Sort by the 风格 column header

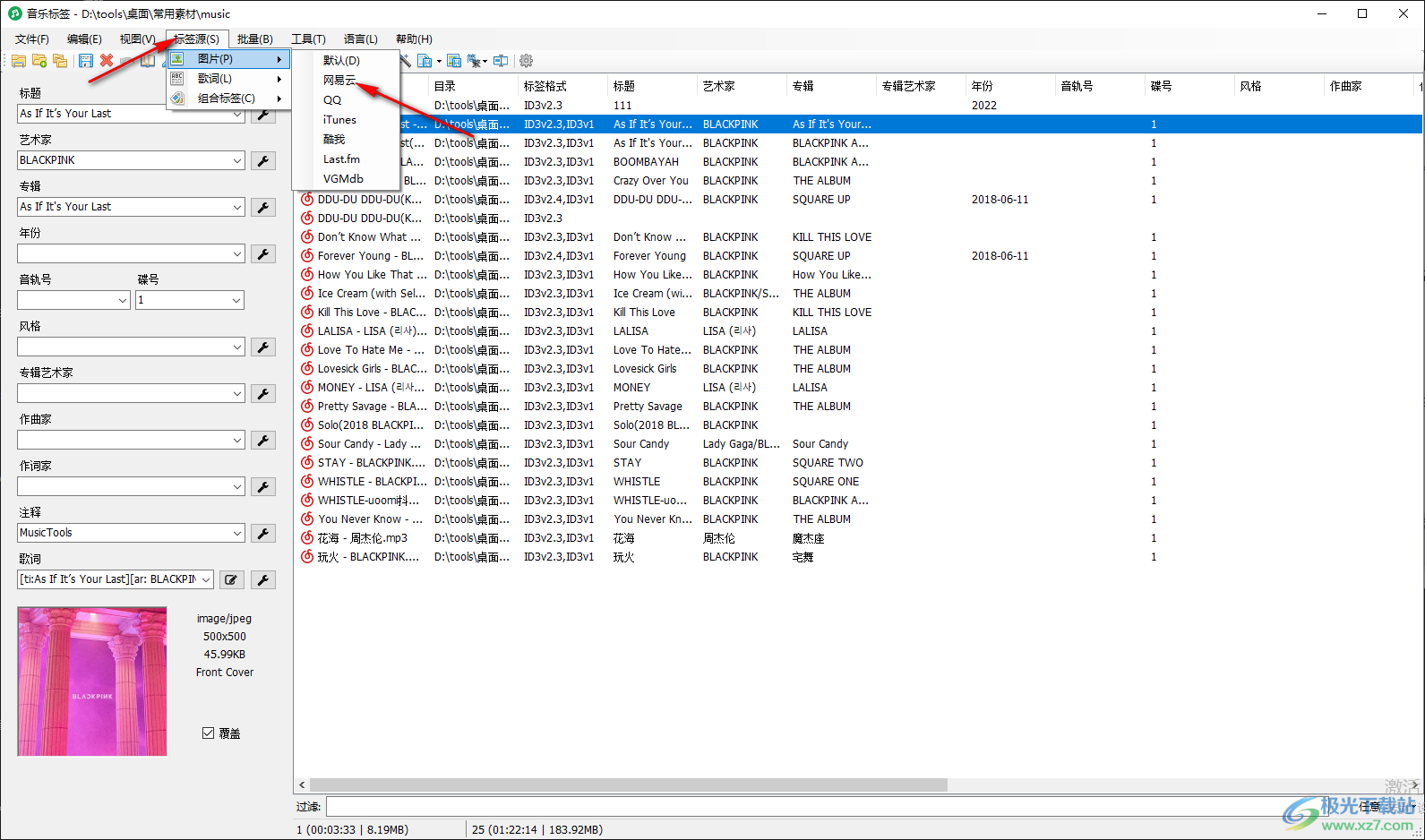1279,86
